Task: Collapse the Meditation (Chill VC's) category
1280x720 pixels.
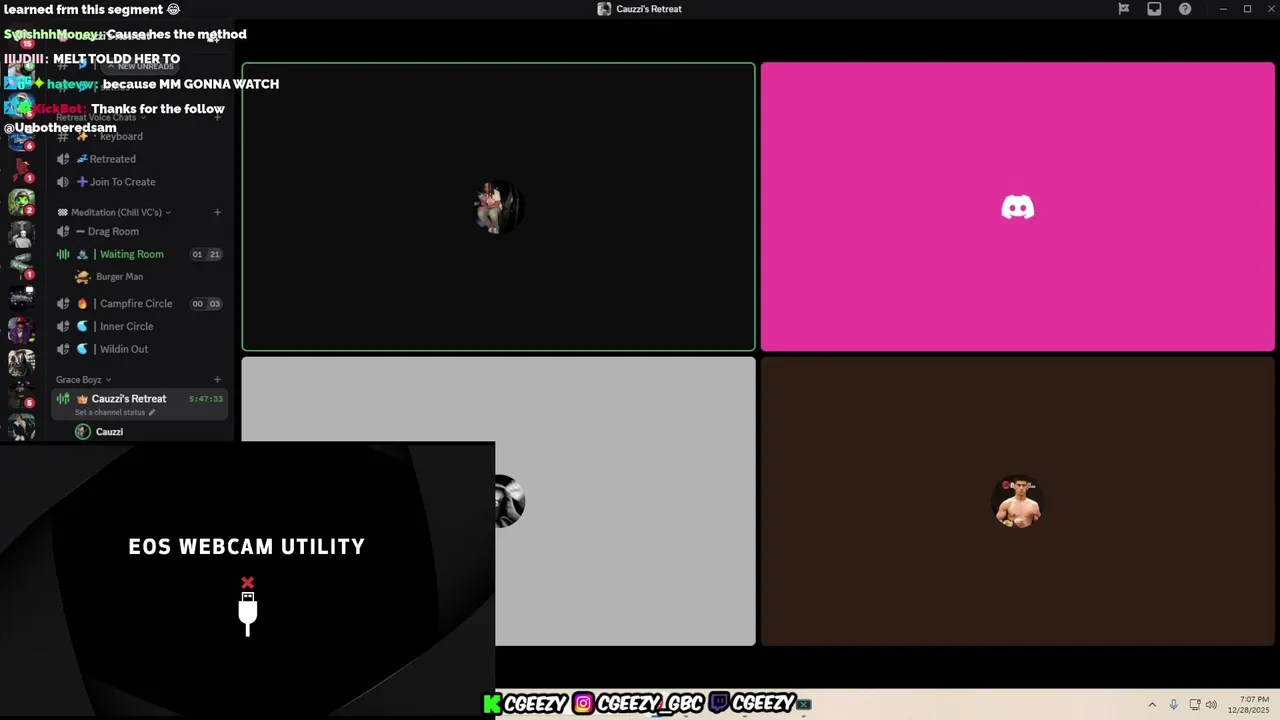Action: click(x=114, y=212)
